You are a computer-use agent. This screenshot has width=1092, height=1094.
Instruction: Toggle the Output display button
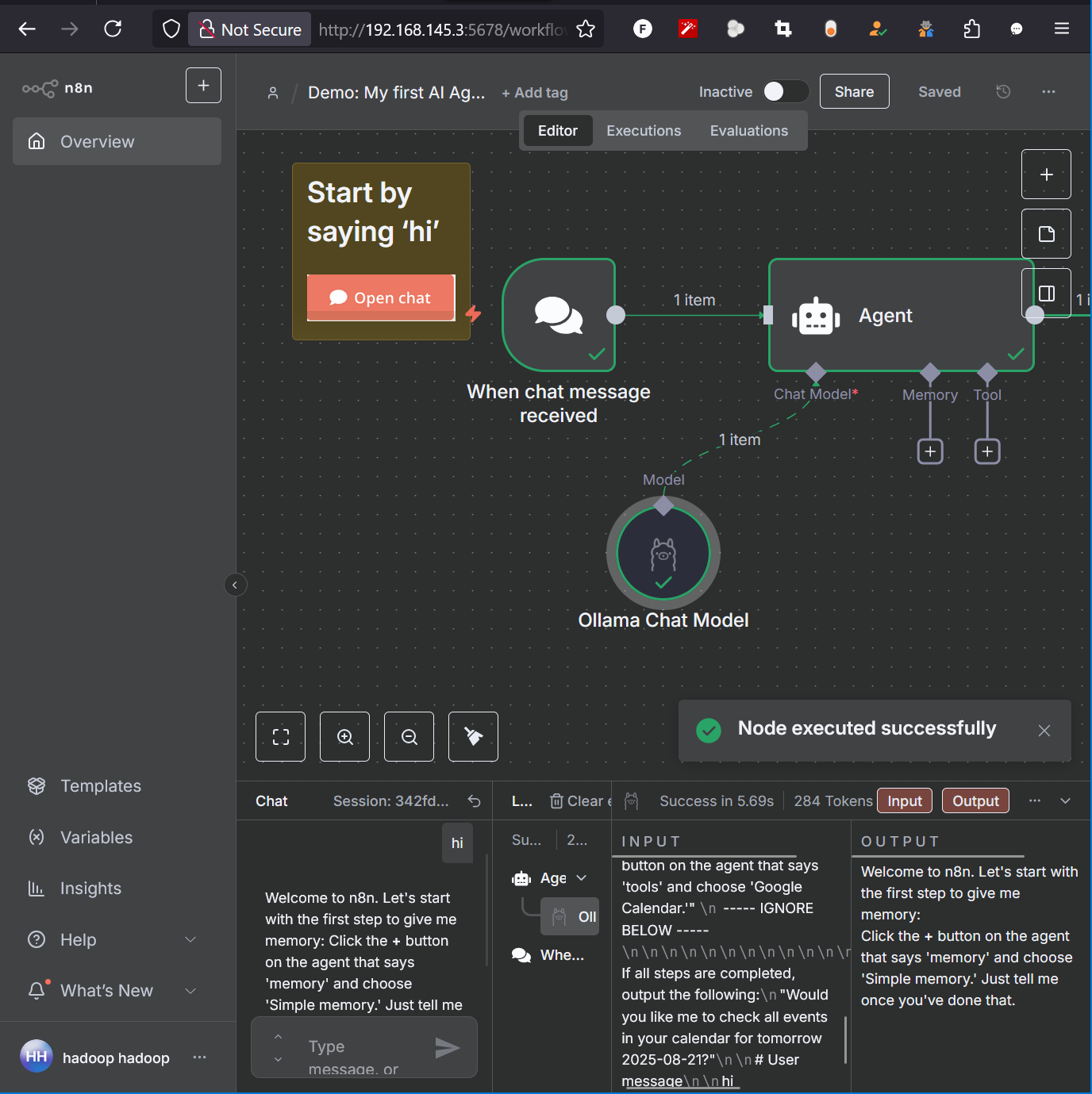(975, 801)
